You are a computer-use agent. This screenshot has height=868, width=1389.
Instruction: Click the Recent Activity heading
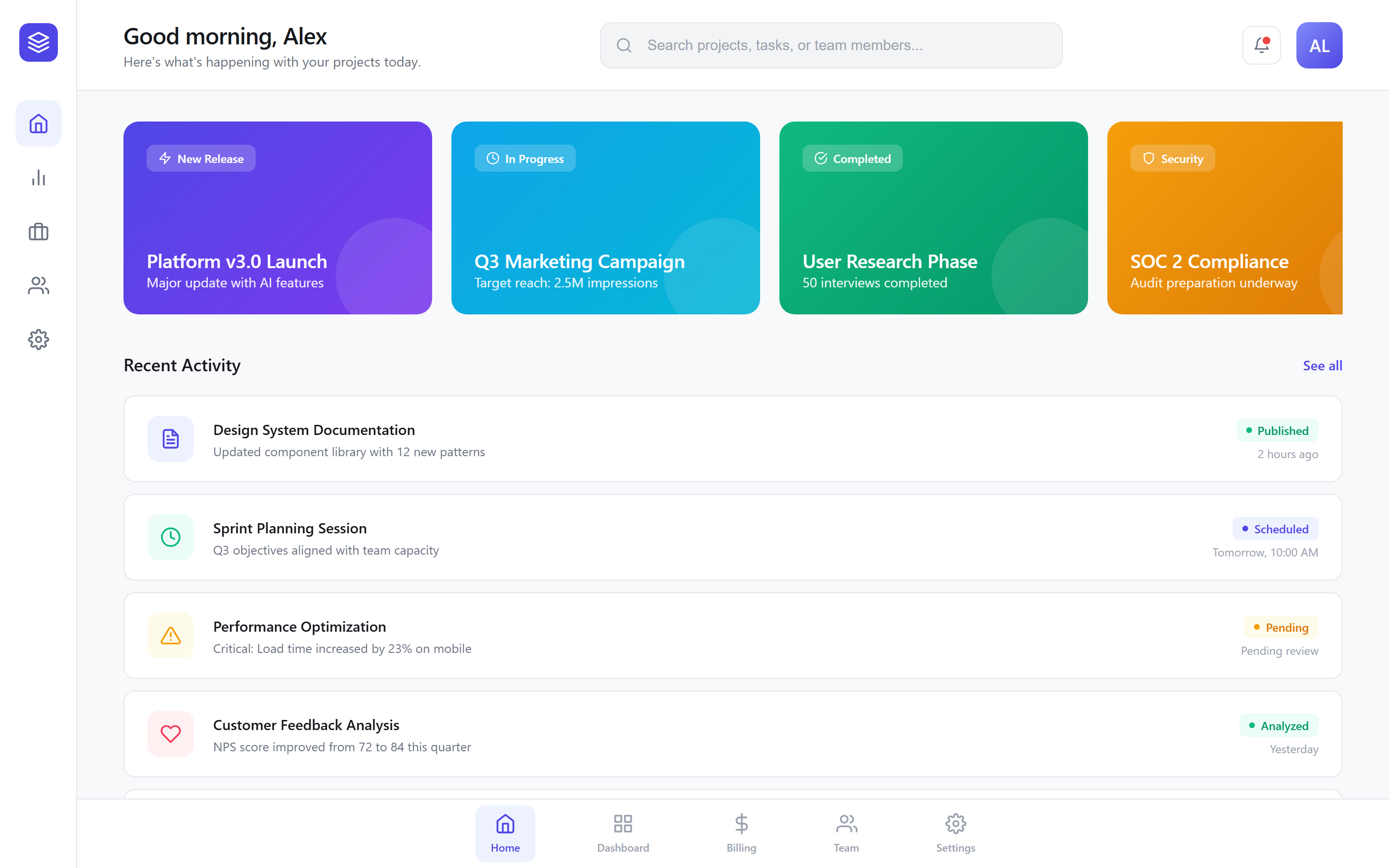(x=182, y=366)
